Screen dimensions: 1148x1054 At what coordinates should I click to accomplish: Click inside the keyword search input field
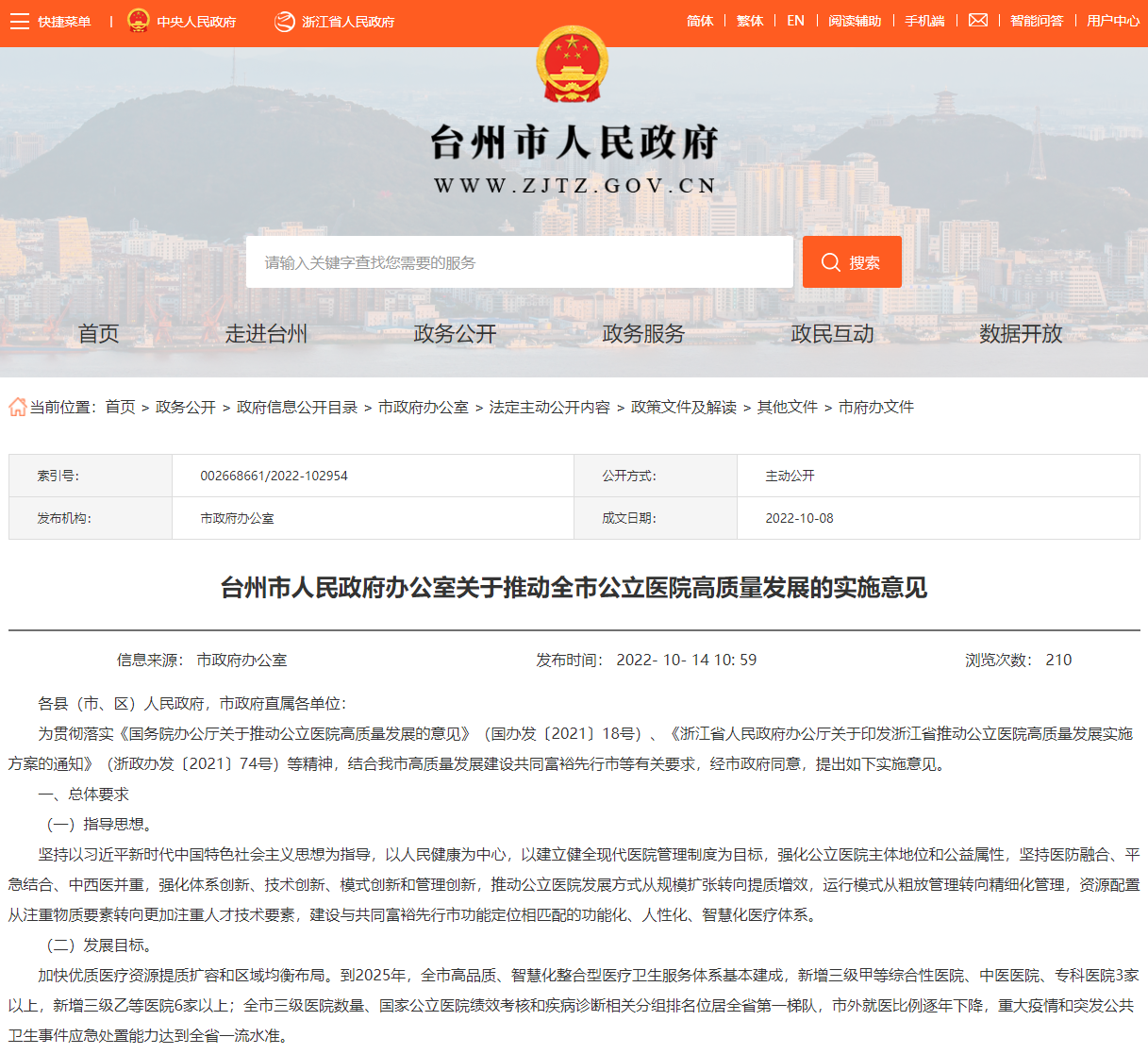point(519,261)
